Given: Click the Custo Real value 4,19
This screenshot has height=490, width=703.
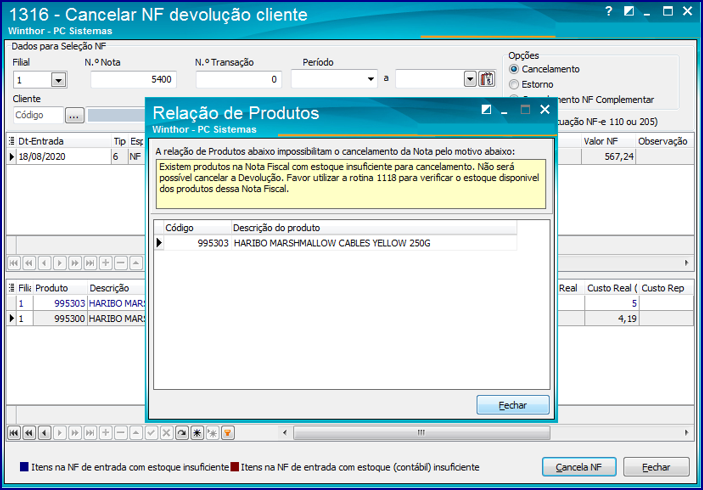Looking at the screenshot, I should 612,318.
